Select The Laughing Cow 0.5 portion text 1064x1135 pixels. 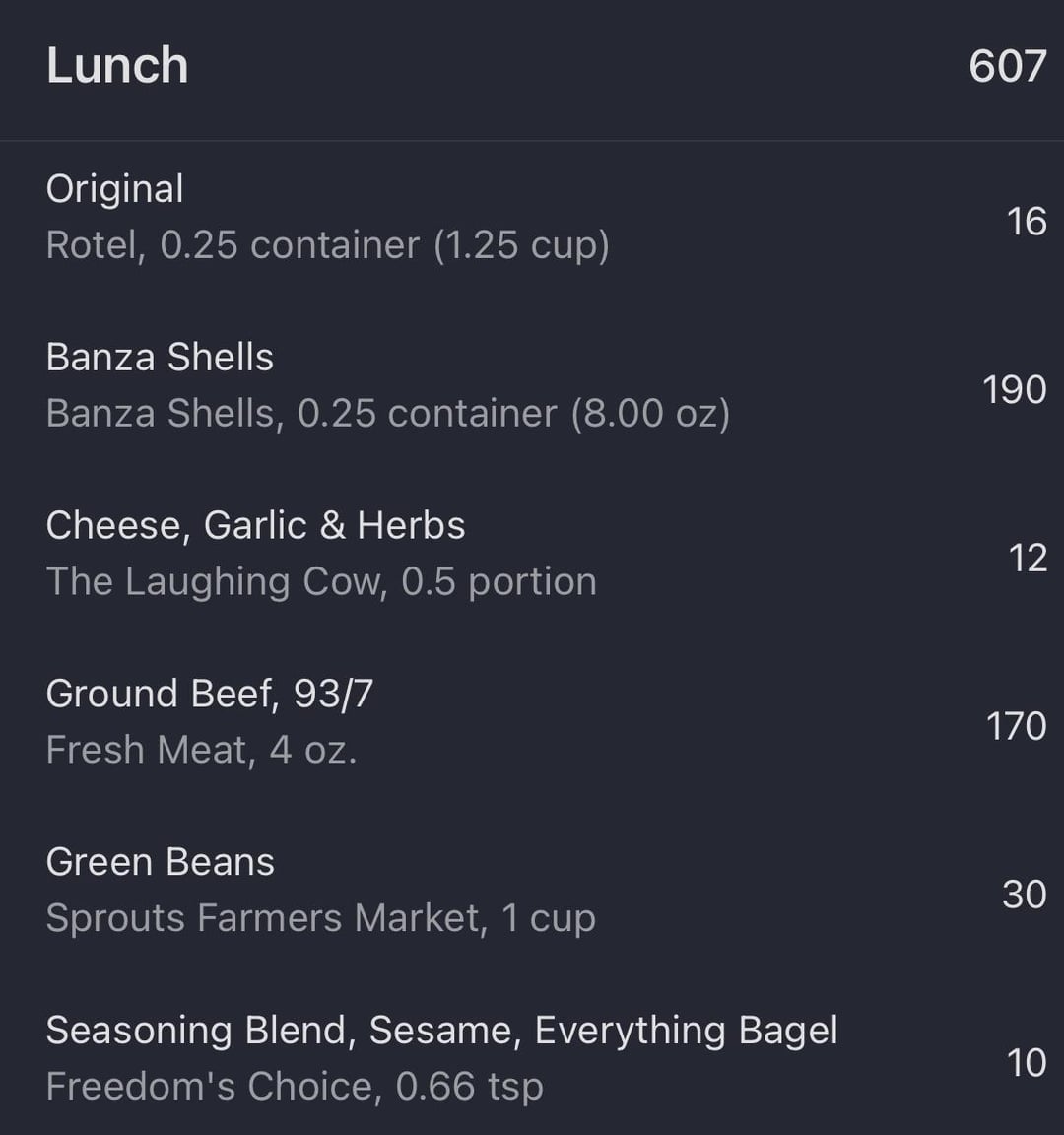tap(321, 581)
